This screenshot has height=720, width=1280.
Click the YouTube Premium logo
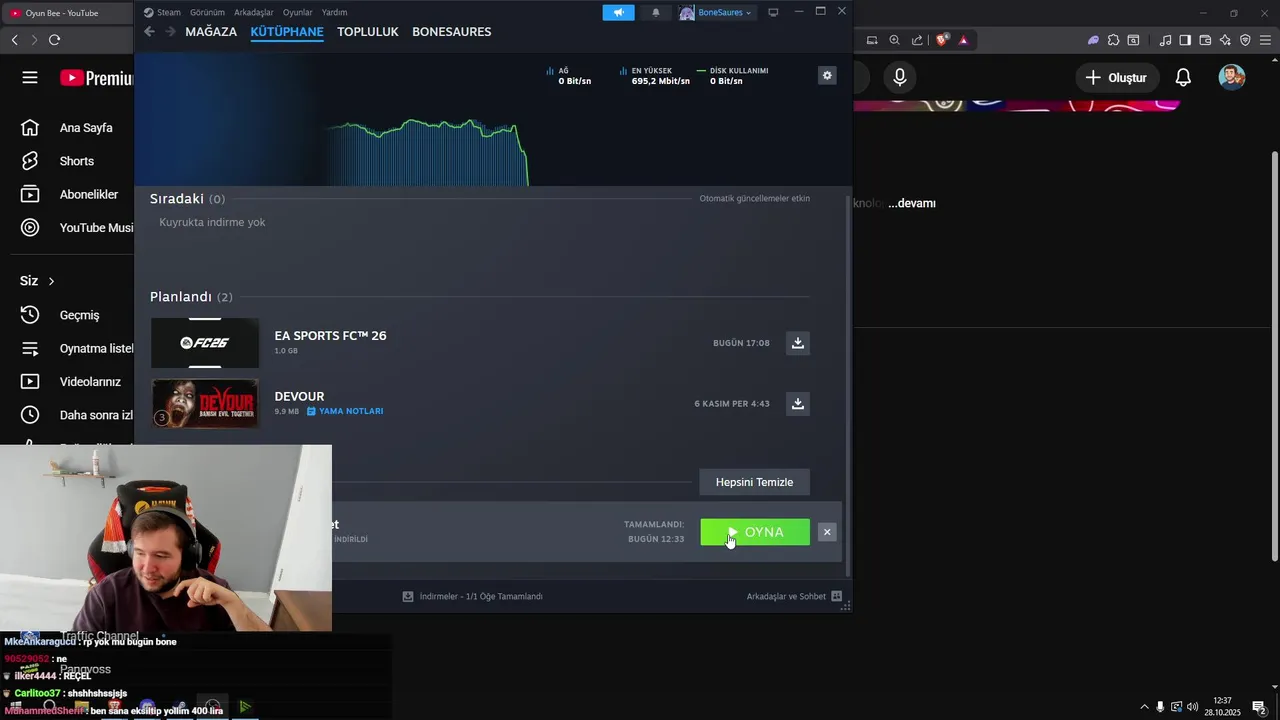(96, 78)
